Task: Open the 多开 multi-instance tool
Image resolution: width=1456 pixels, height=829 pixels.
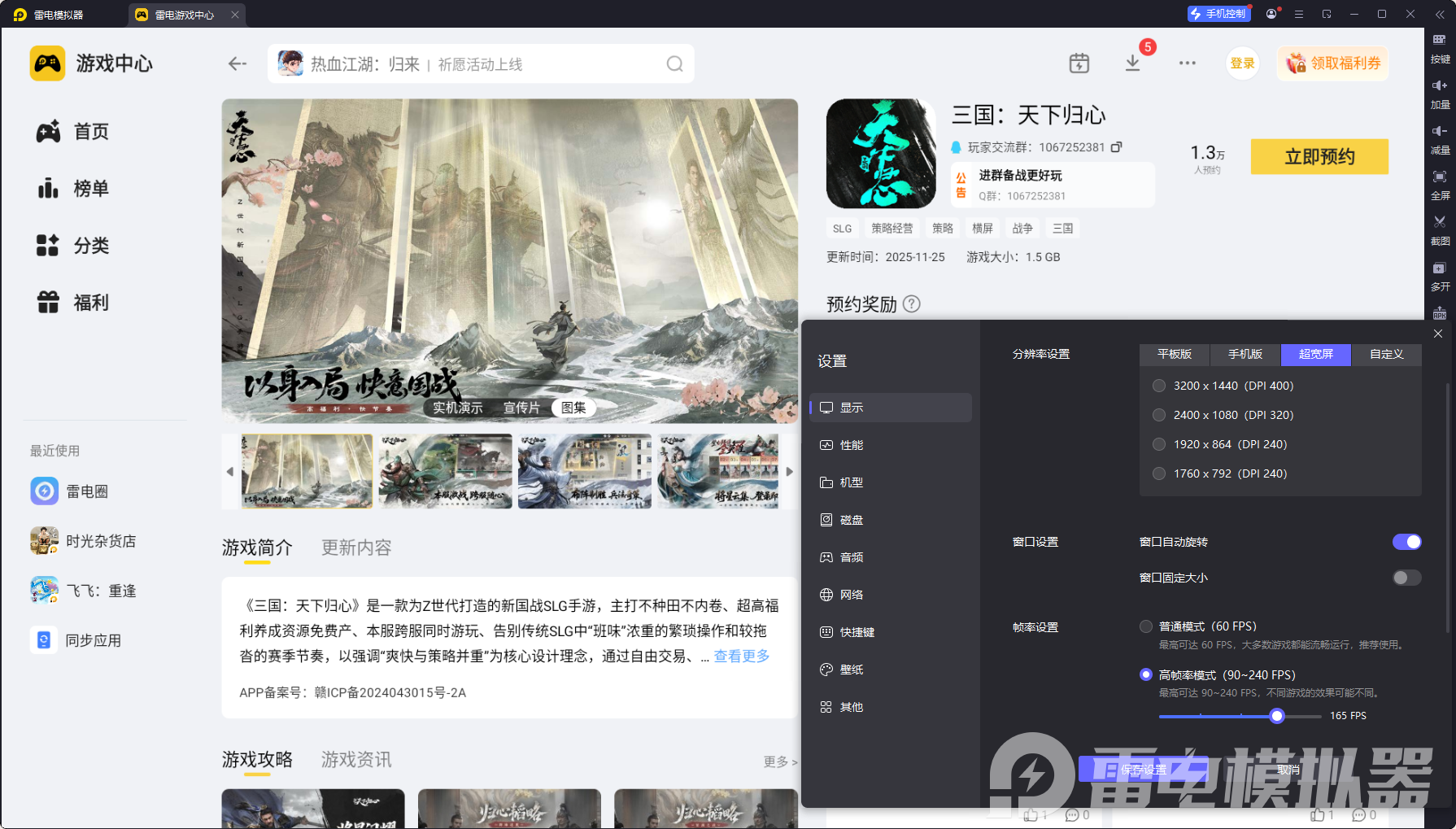Action: point(1440,275)
